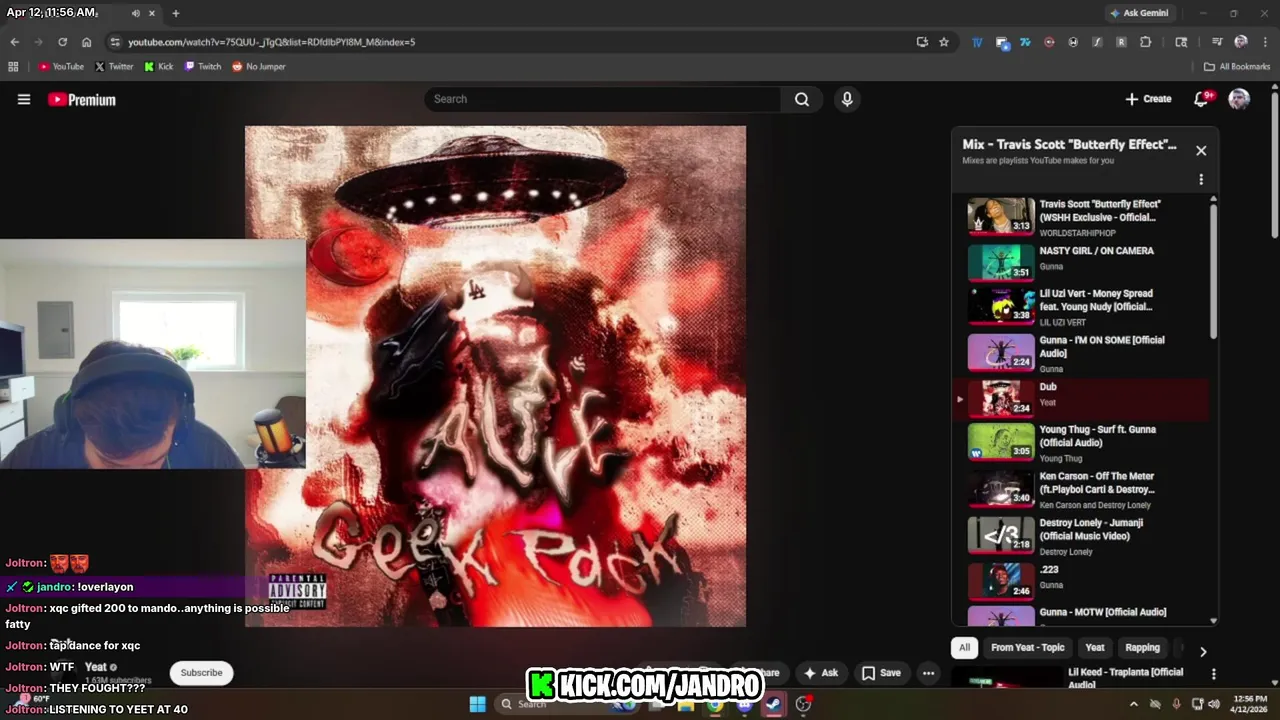Open the Chrome extensions puzzle icon

(1145, 42)
